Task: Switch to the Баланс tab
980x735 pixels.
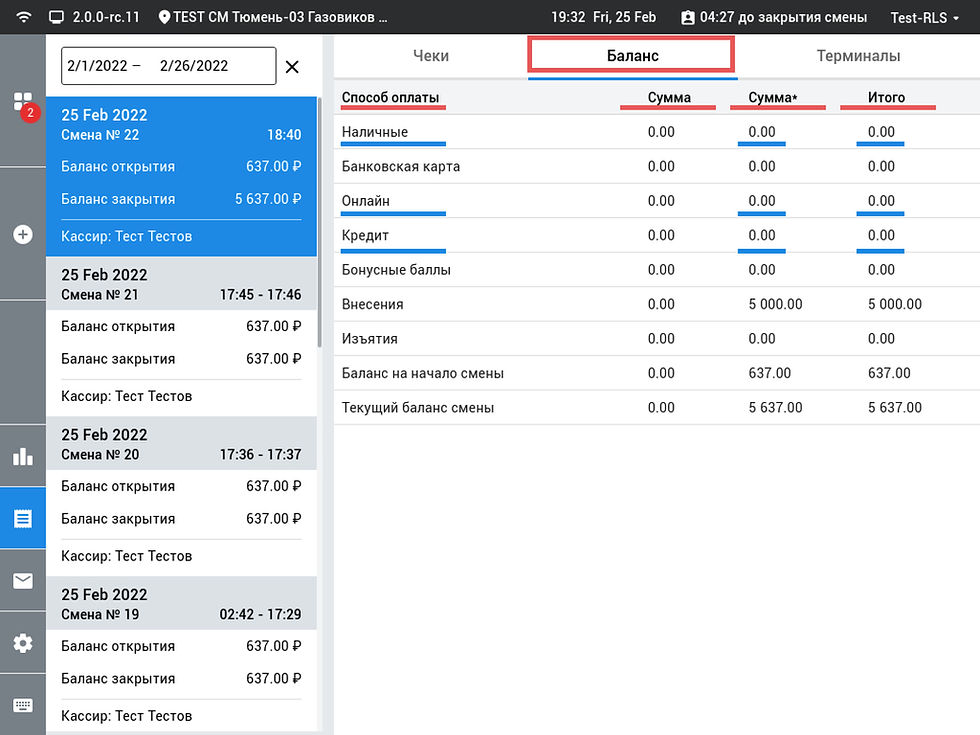Action: click(632, 56)
